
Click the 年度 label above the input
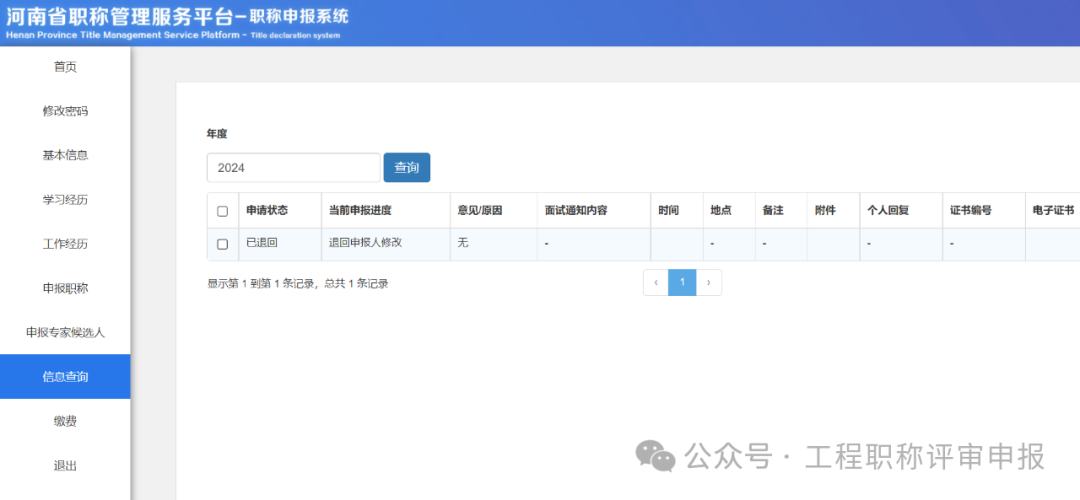(x=217, y=133)
